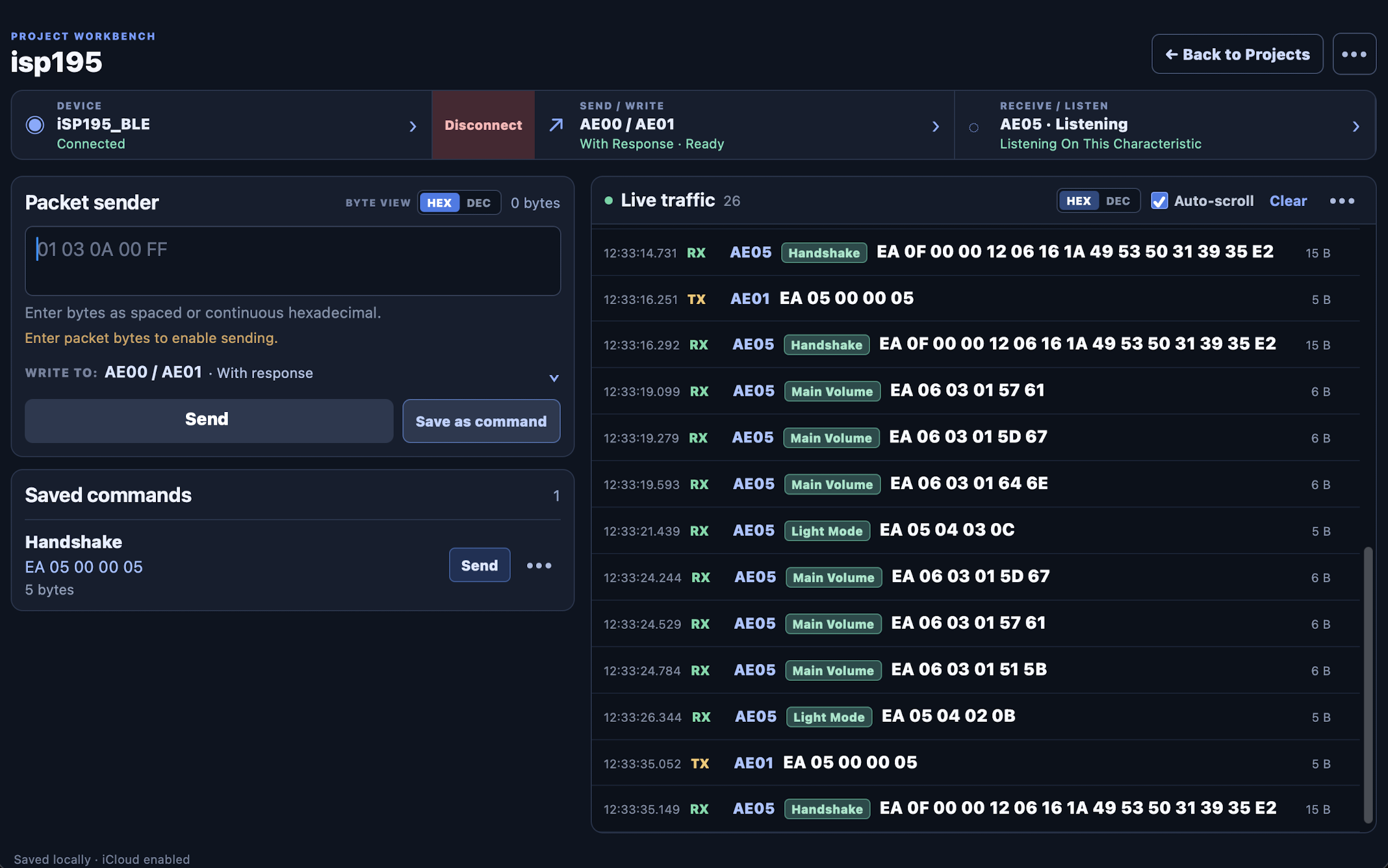Select the 12:33:19.279 Main Volume row
This screenshot has width=1388, height=868.
[975, 438]
